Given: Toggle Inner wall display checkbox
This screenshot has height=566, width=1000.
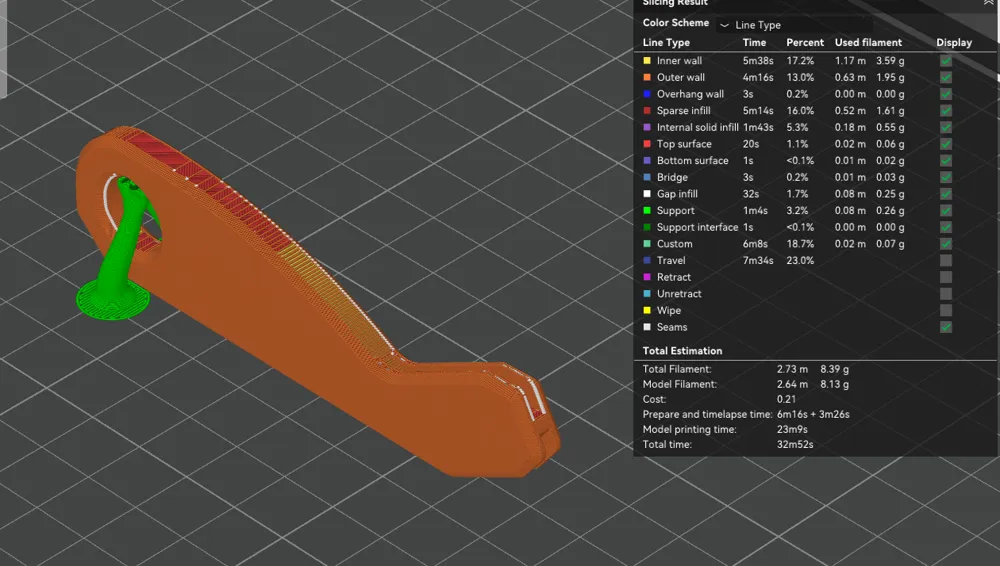Looking at the screenshot, I should point(946,61).
